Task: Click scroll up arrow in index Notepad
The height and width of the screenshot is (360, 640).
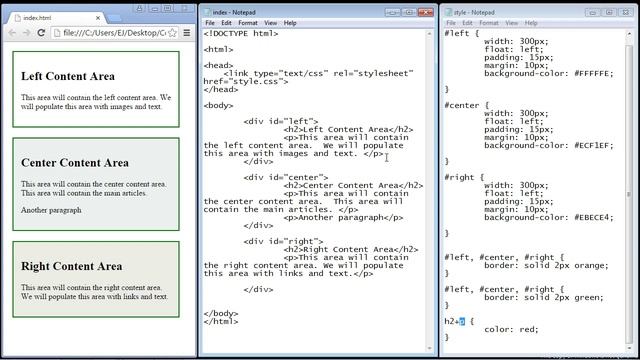Action: [x=429, y=34]
